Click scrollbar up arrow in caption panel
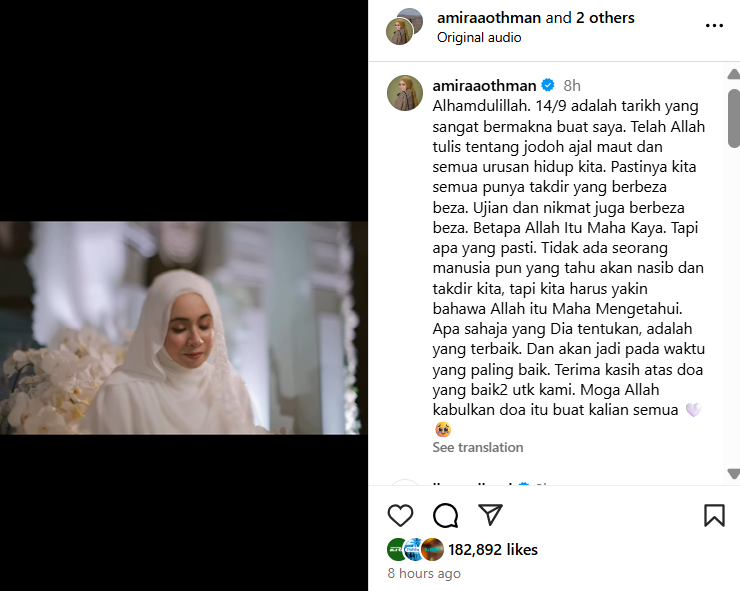 click(x=734, y=74)
